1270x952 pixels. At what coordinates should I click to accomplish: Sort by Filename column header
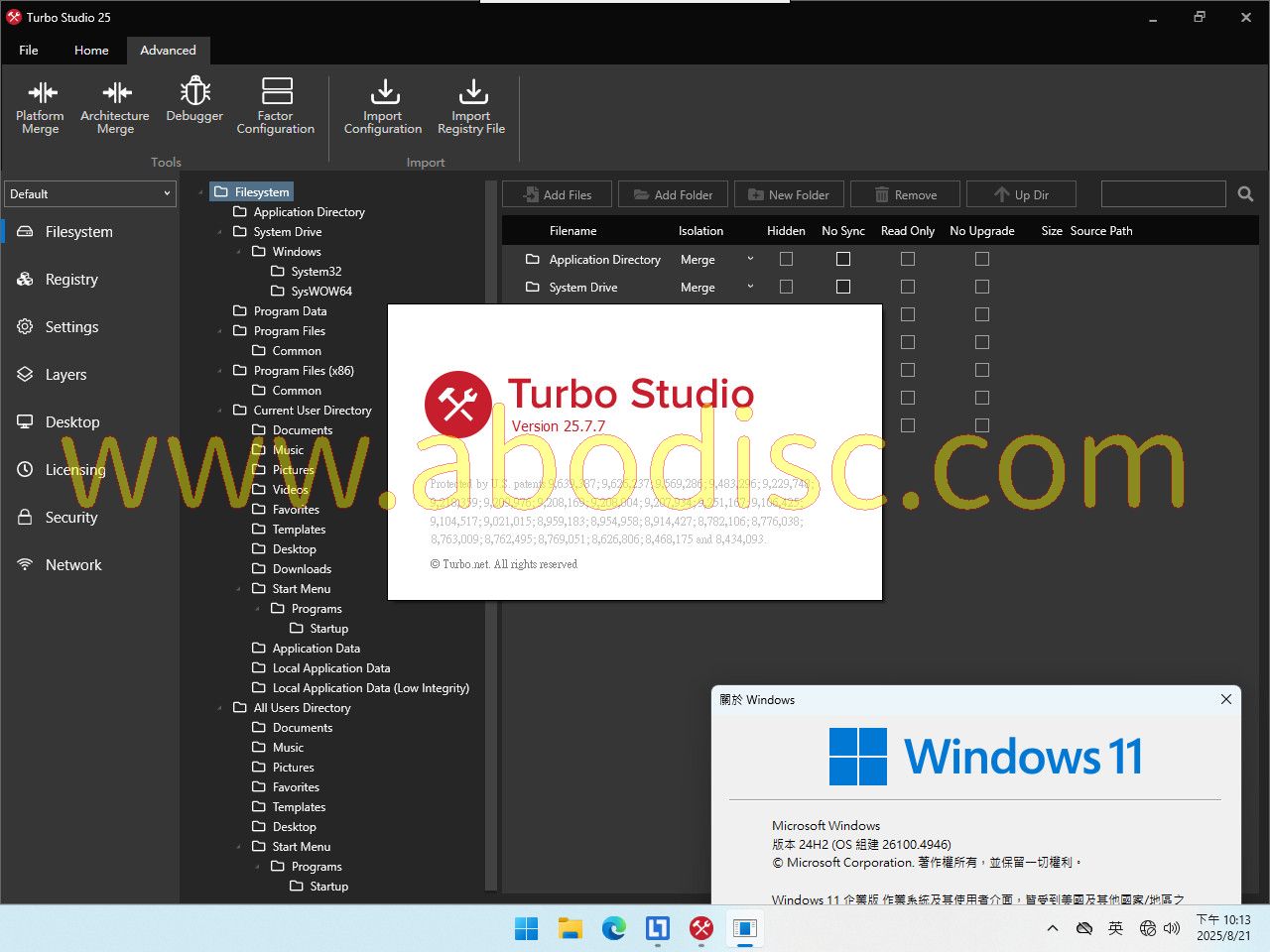pyautogui.click(x=573, y=231)
